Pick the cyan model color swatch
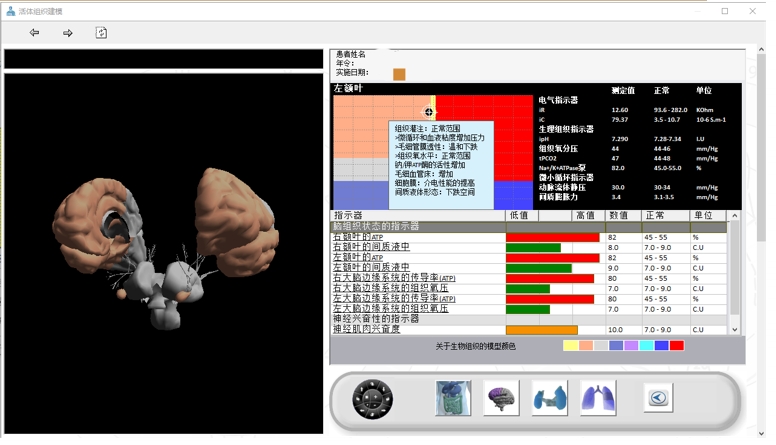This screenshot has width=776, height=445. pos(646,346)
